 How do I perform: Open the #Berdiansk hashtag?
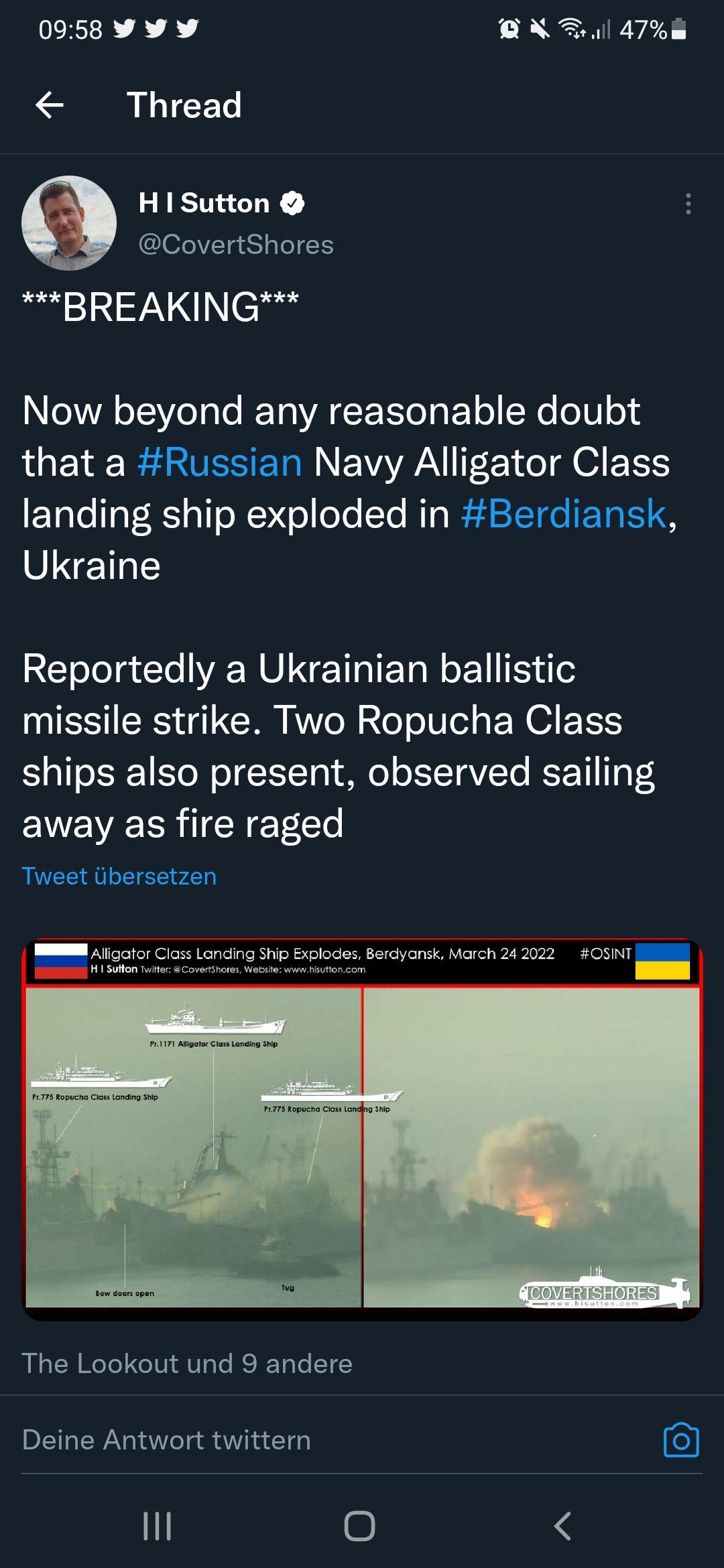[x=564, y=514]
